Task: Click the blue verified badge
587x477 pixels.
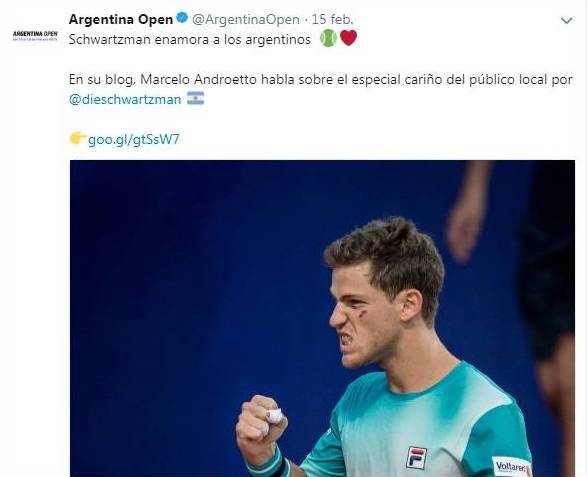Action: (182, 18)
